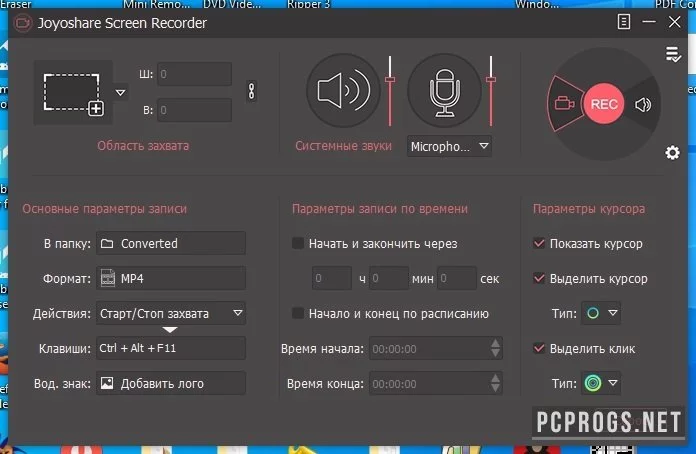Click Параметры записи по времени heading

pos(380,209)
